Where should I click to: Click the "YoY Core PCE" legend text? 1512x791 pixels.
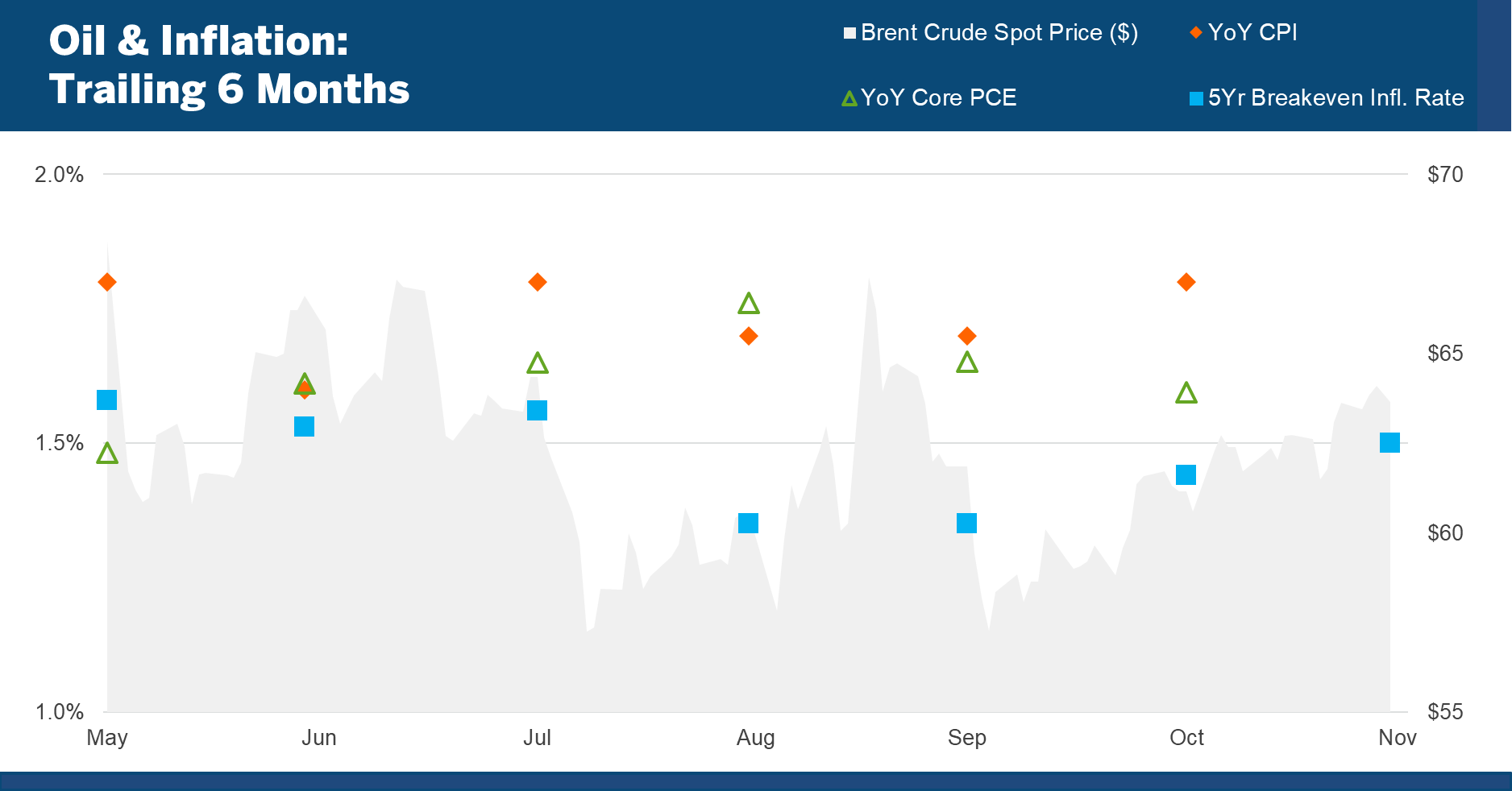(938, 97)
